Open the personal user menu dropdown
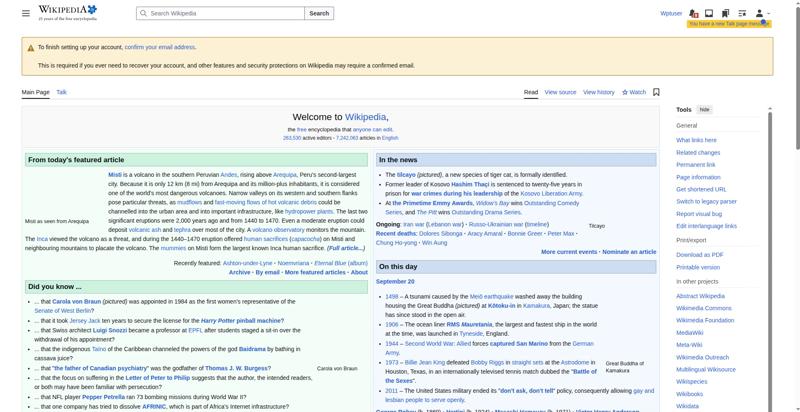This screenshot has width=800, height=412. [x=762, y=13]
